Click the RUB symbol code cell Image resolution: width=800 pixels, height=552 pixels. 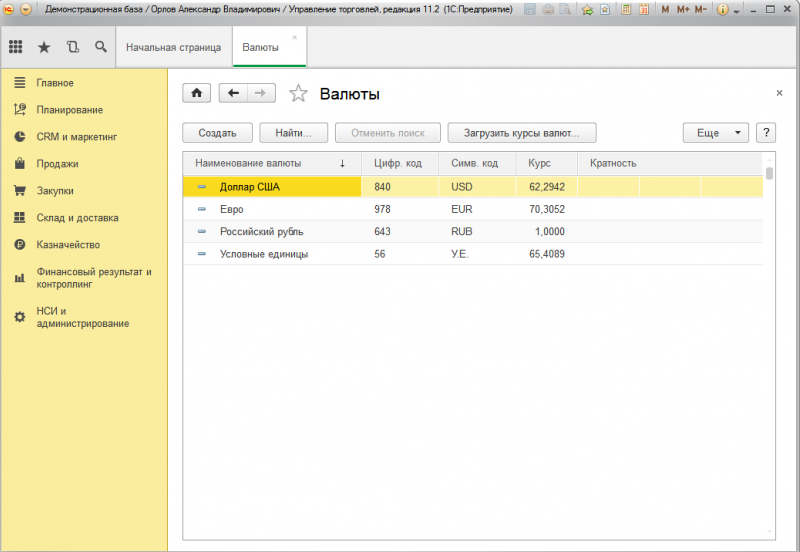pyautogui.click(x=477, y=232)
